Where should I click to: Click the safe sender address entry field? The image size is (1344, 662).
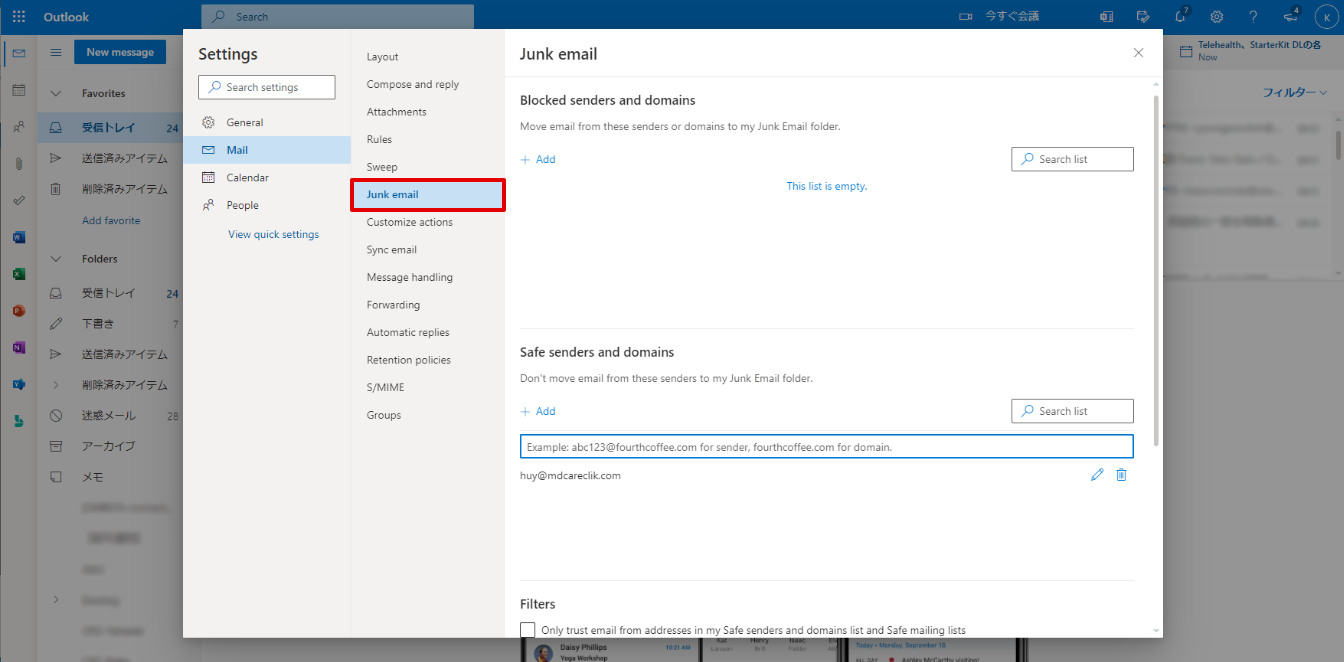click(827, 446)
